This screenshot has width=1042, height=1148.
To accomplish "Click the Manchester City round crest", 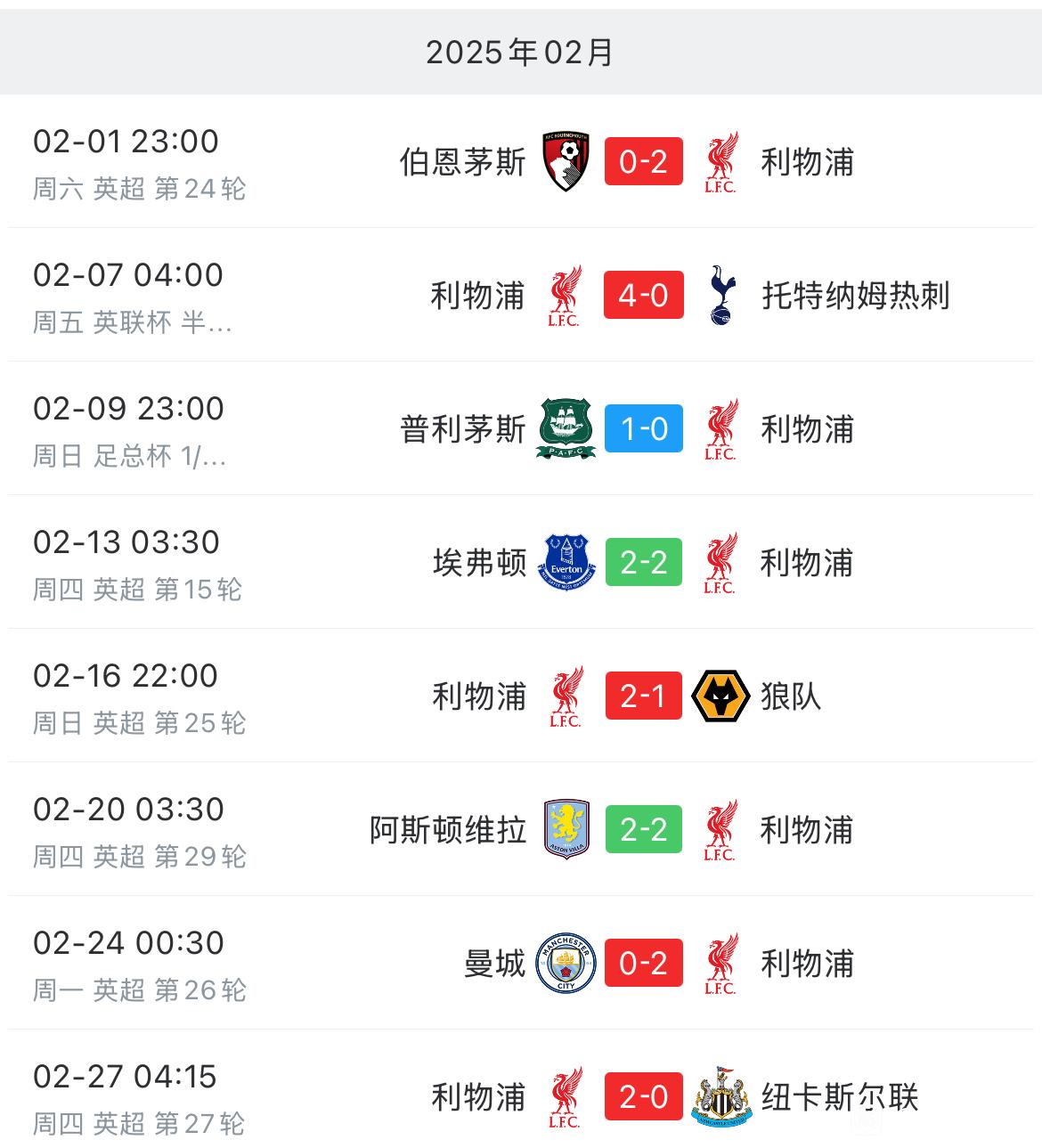I will click(566, 963).
